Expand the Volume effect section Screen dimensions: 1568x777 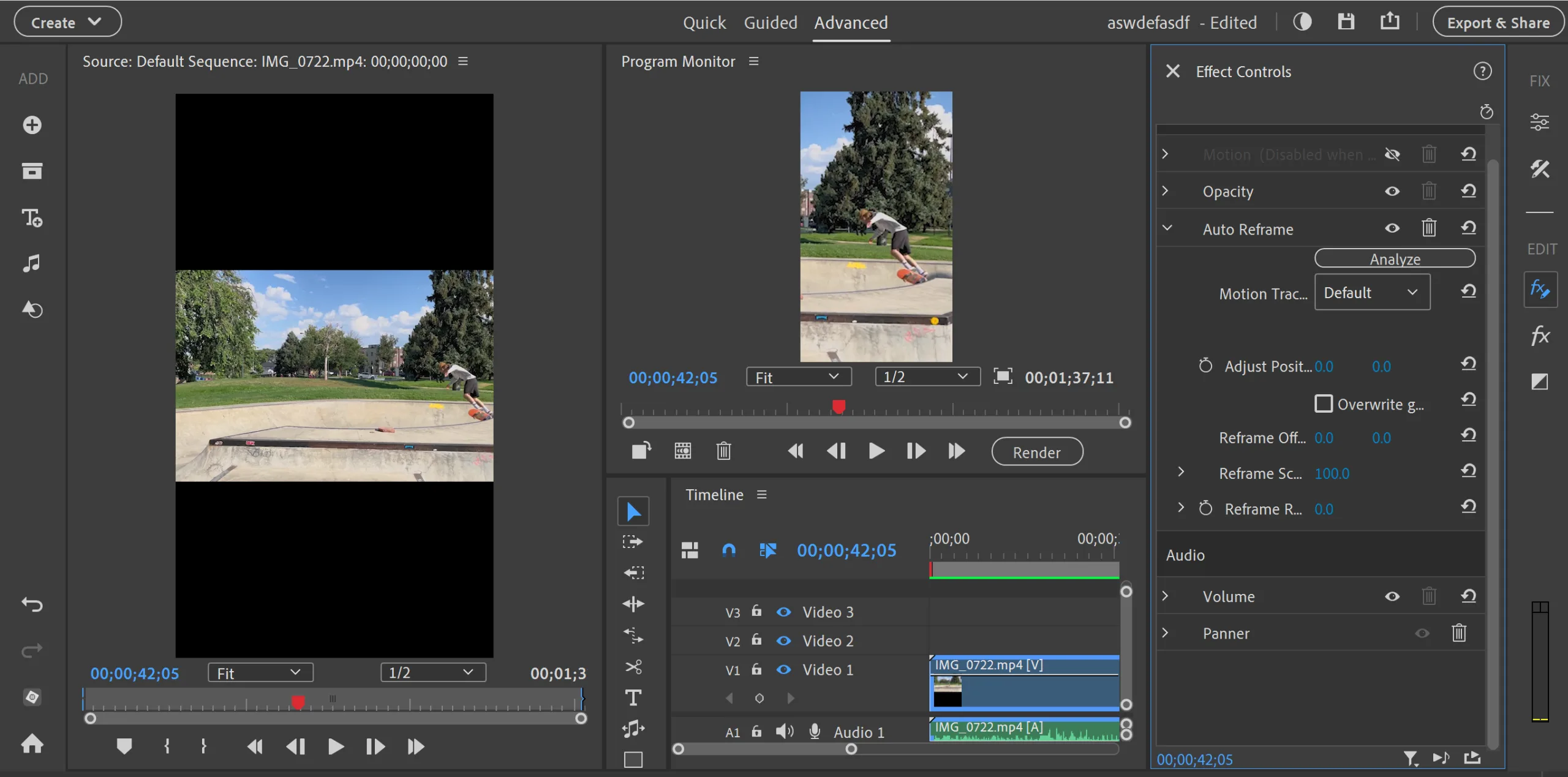(x=1165, y=596)
